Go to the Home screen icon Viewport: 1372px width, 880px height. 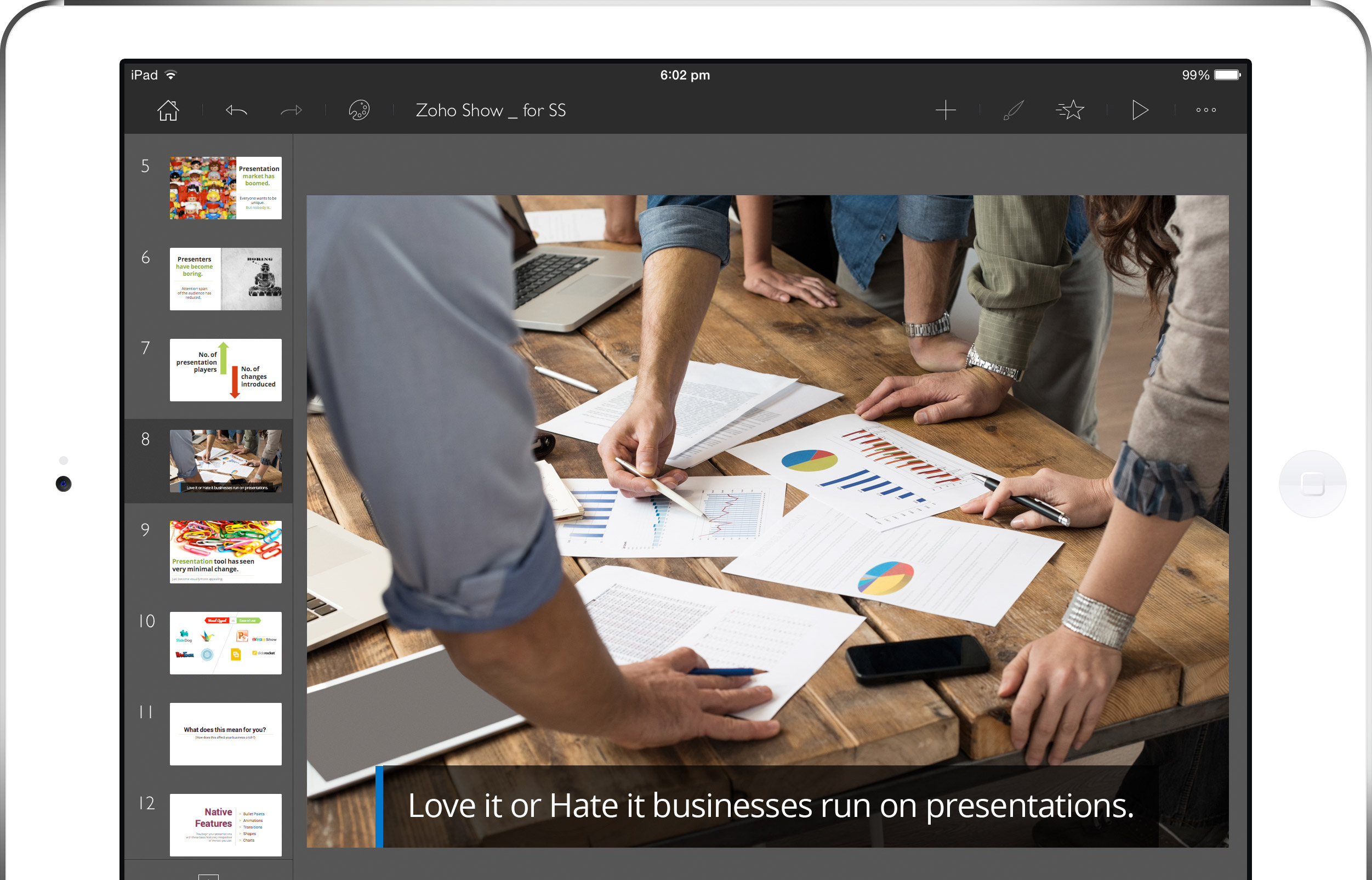[x=168, y=110]
